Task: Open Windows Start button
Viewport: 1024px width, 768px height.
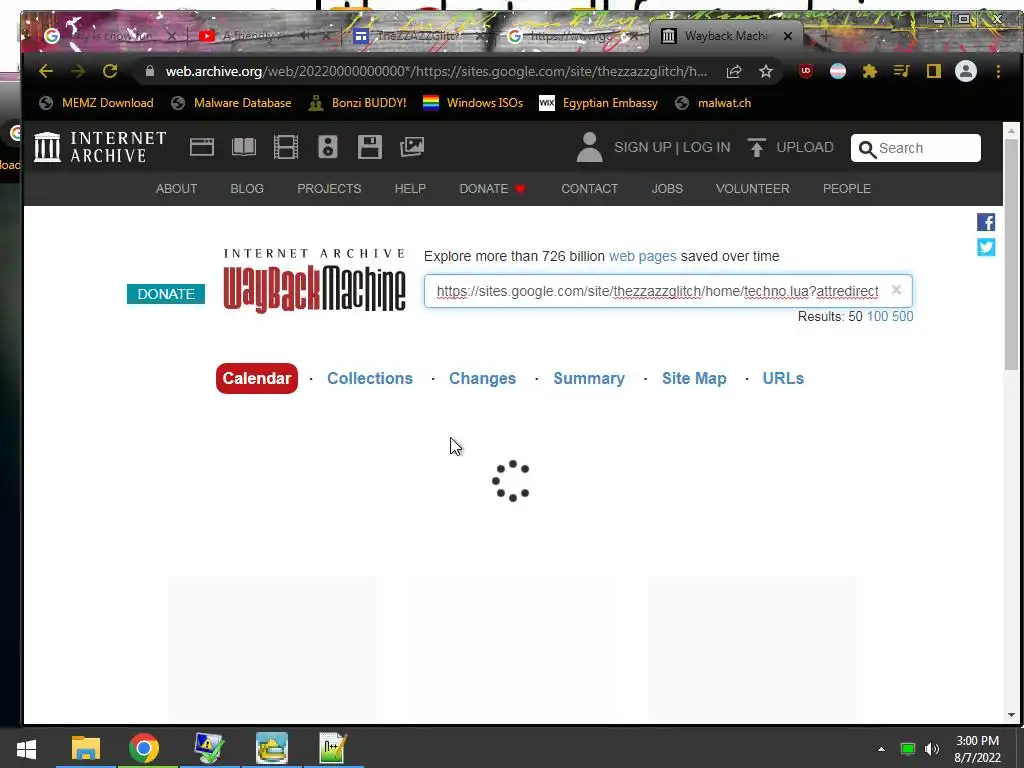Action: [26, 748]
